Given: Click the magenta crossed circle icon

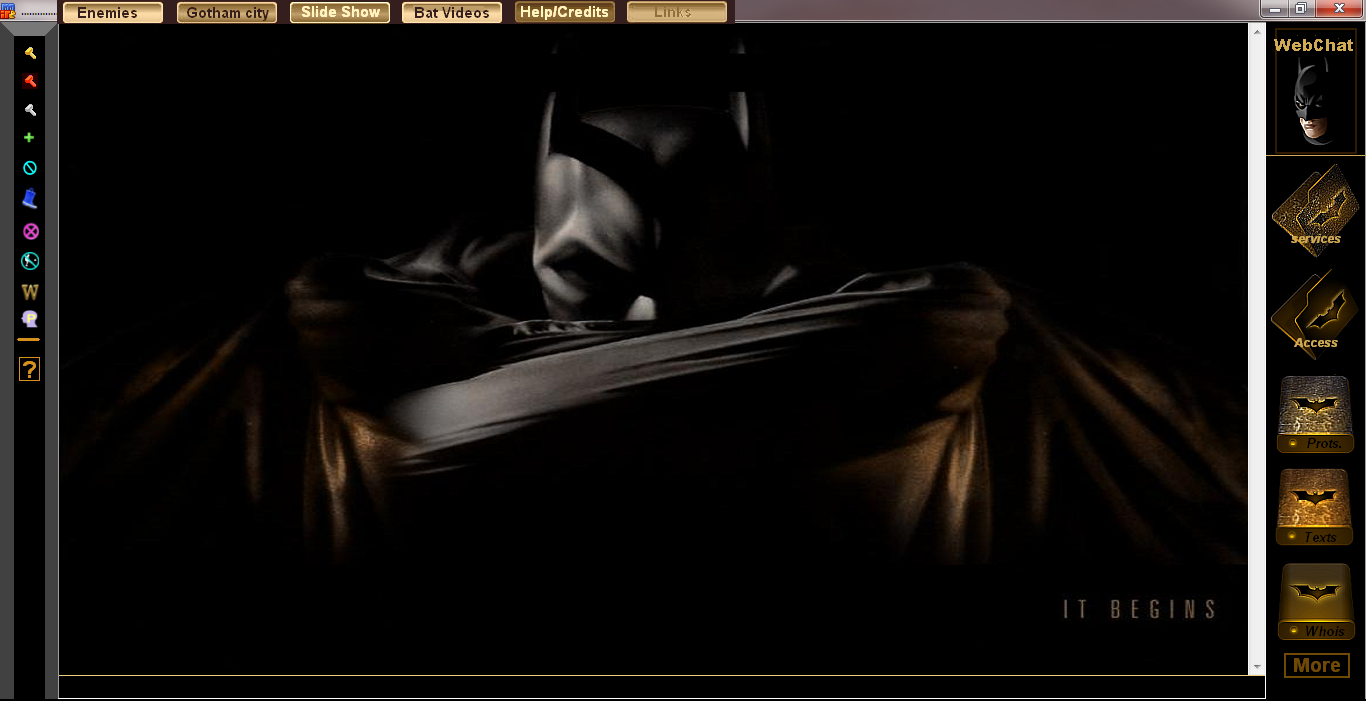Looking at the screenshot, I should coord(31,231).
